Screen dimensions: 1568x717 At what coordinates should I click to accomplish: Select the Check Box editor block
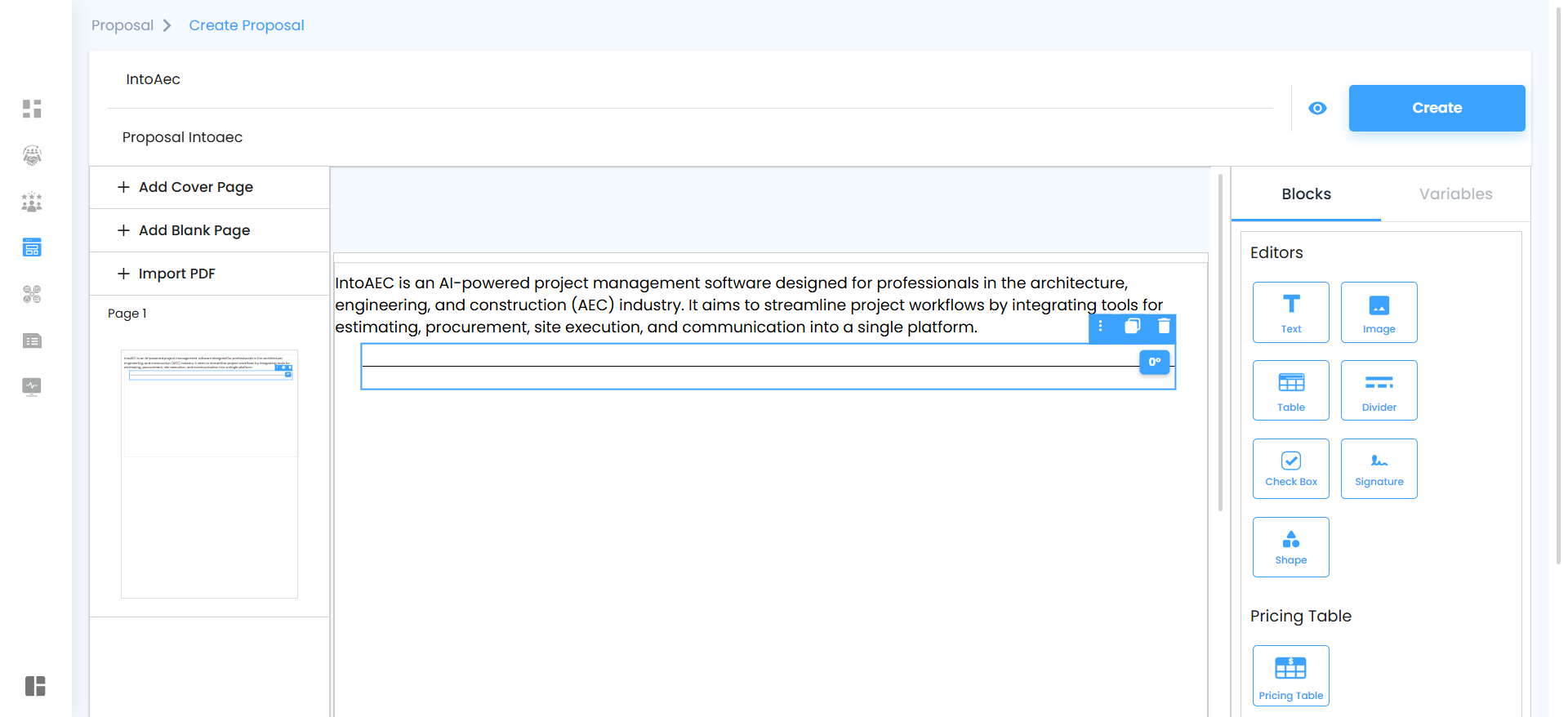pos(1291,470)
